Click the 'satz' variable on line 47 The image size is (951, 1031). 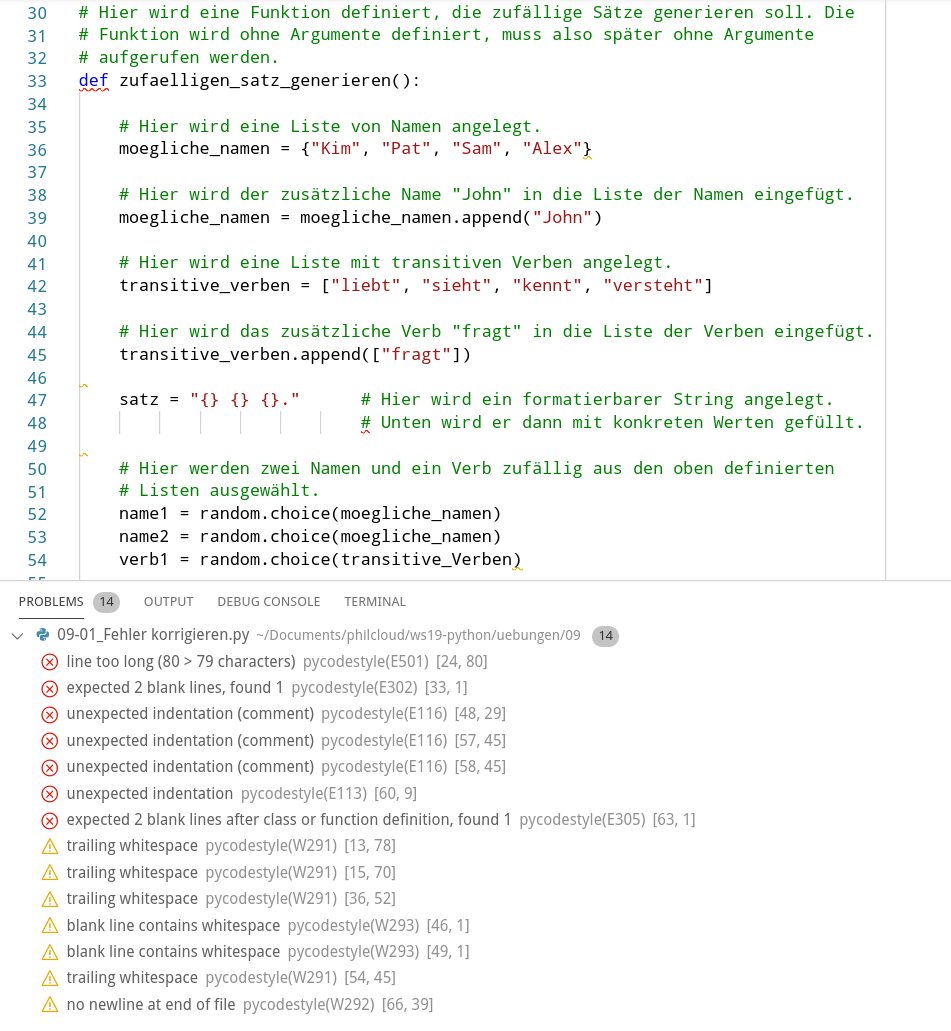[x=139, y=400]
